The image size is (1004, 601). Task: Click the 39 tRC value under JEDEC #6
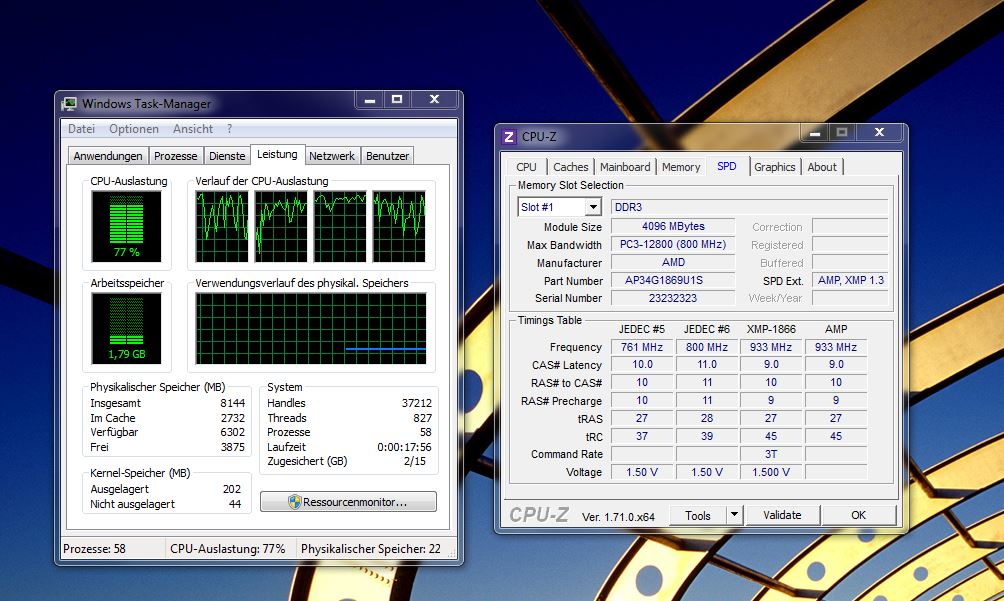[x=707, y=436]
